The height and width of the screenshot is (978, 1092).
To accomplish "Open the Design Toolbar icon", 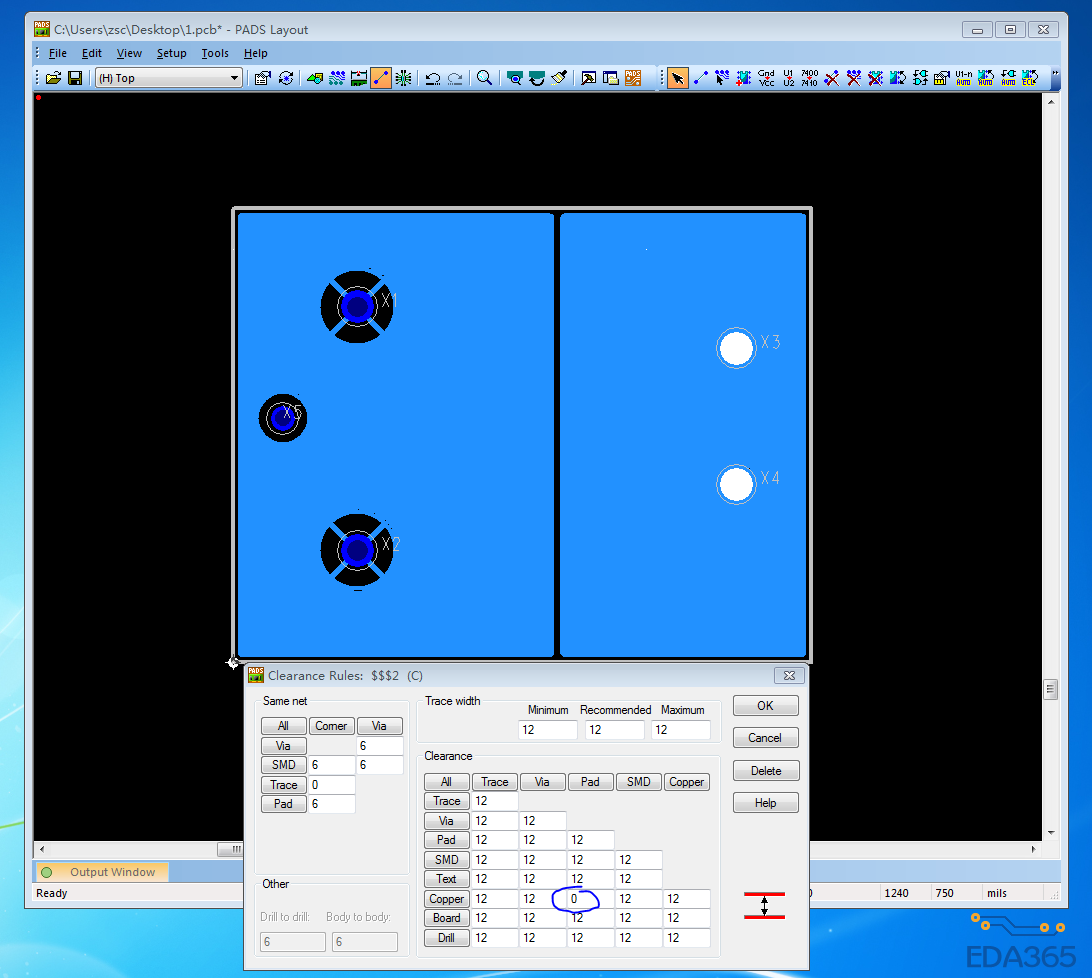I will click(x=337, y=78).
